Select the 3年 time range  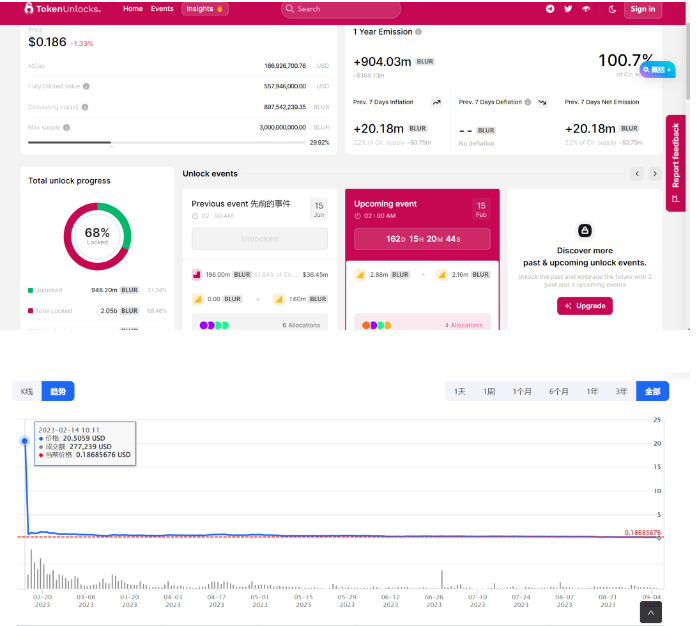[x=621, y=391]
